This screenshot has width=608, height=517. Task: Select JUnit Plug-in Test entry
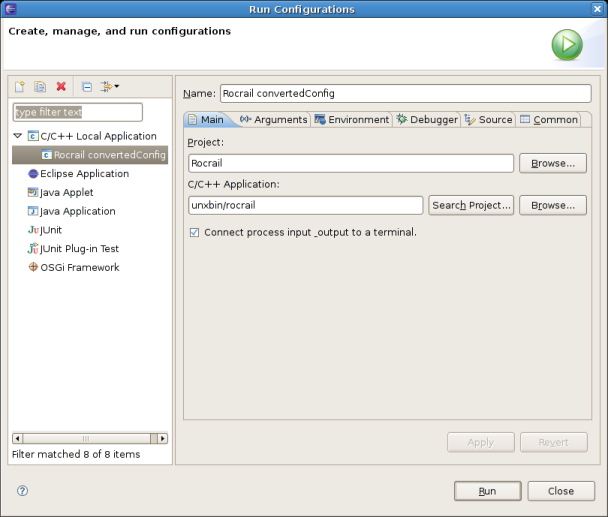(x=79, y=249)
